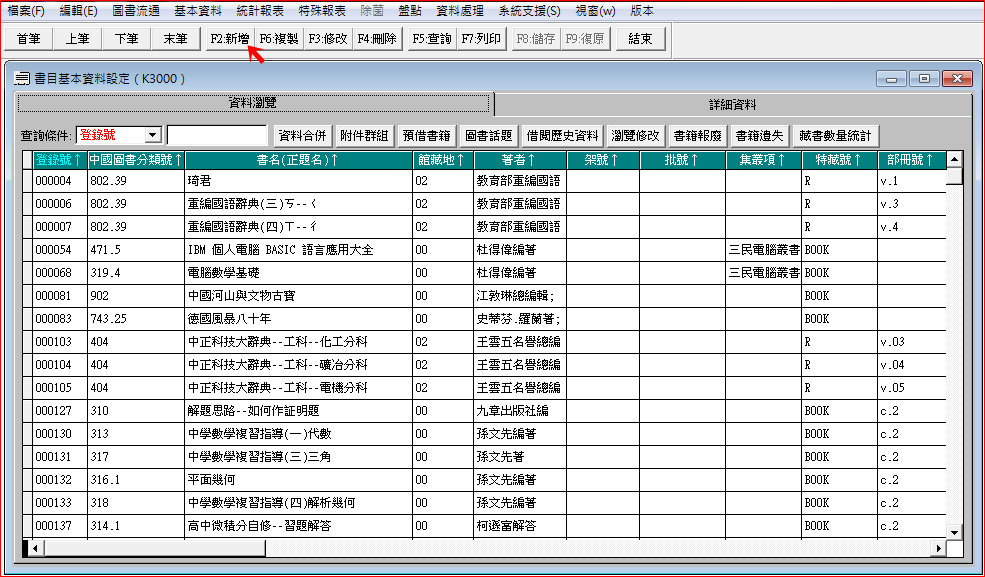985x577 pixels.
Task: Switch to the 詳細資料 tab
Action: point(732,104)
